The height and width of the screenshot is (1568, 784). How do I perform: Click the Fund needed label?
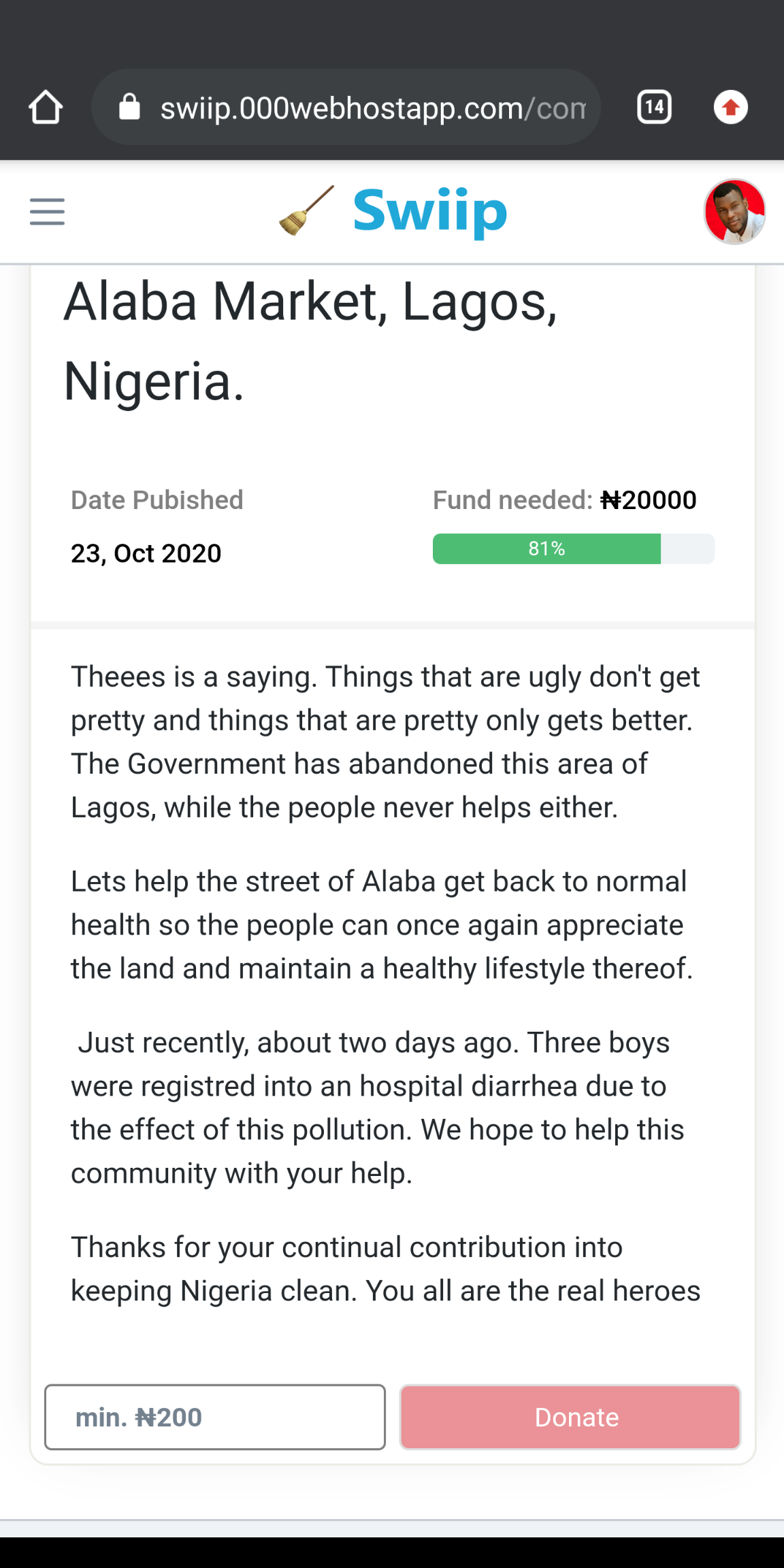pos(512,500)
